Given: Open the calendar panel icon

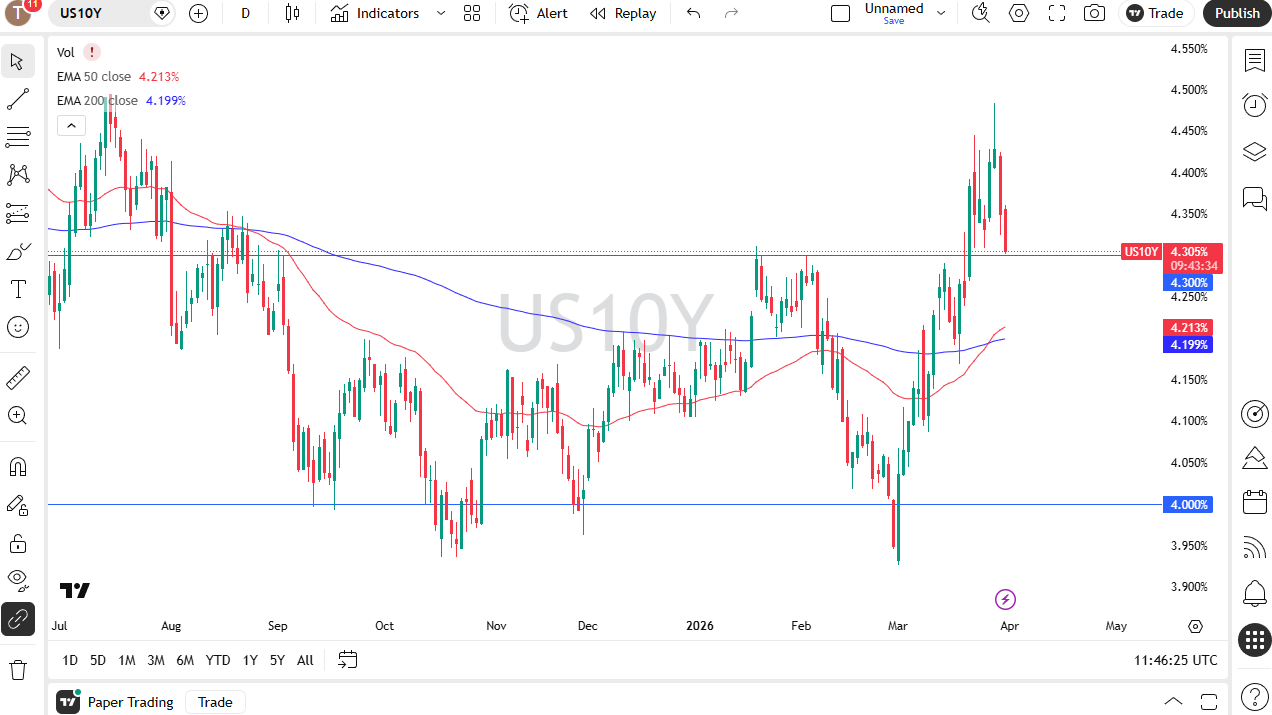Looking at the screenshot, I should [1254, 502].
